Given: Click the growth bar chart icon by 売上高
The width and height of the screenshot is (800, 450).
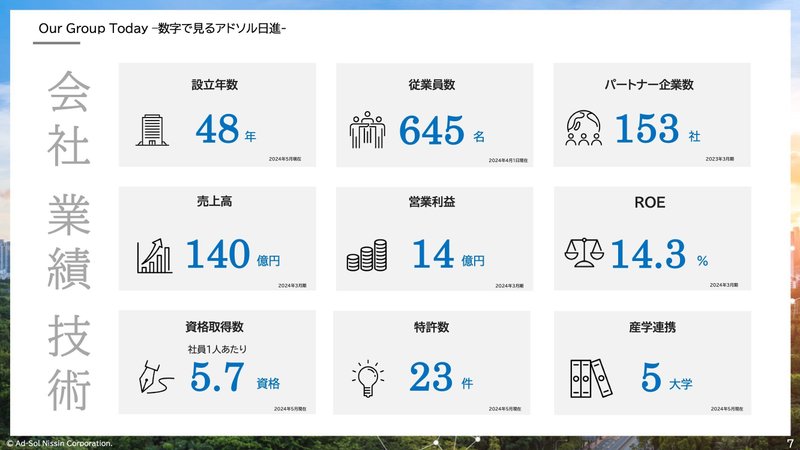Looking at the screenshot, I should (x=154, y=256).
